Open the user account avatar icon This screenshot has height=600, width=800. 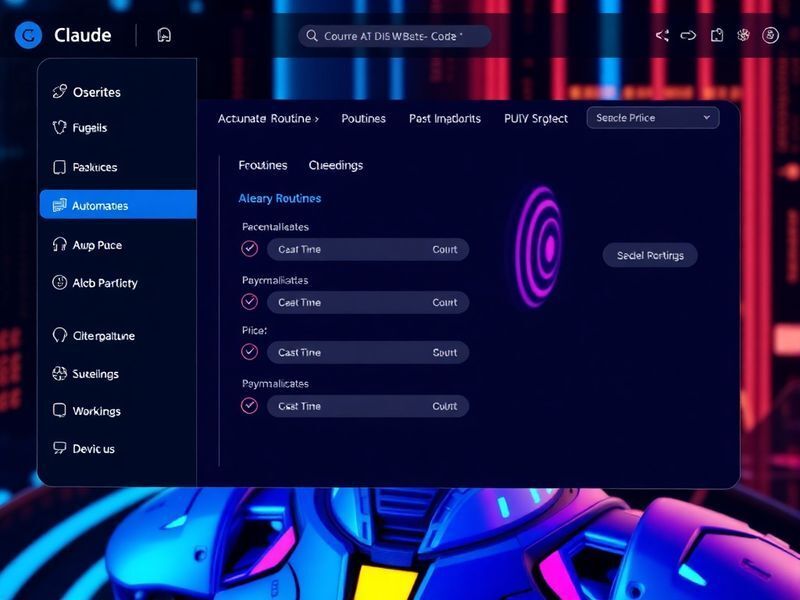click(770, 34)
